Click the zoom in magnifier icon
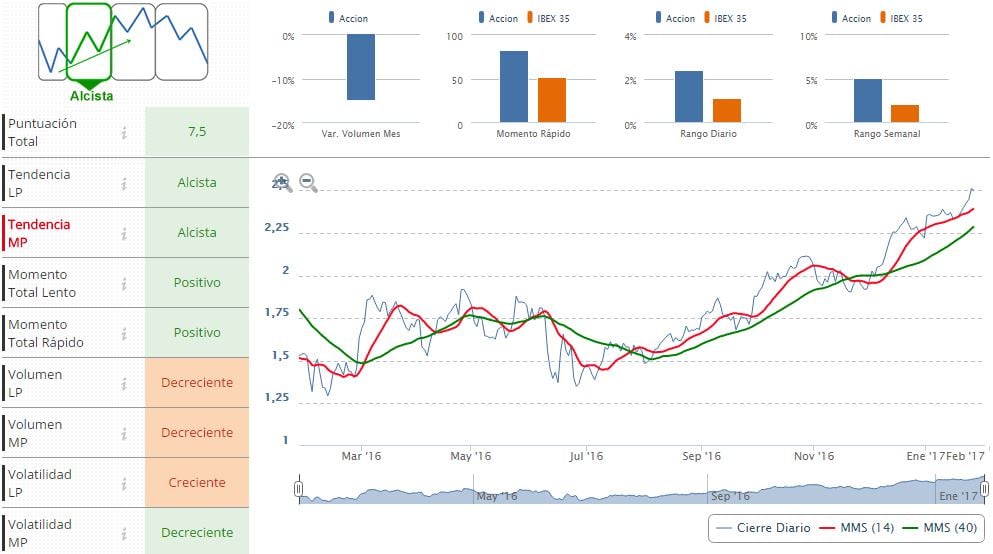Image resolution: width=993 pixels, height=554 pixels. point(283,183)
